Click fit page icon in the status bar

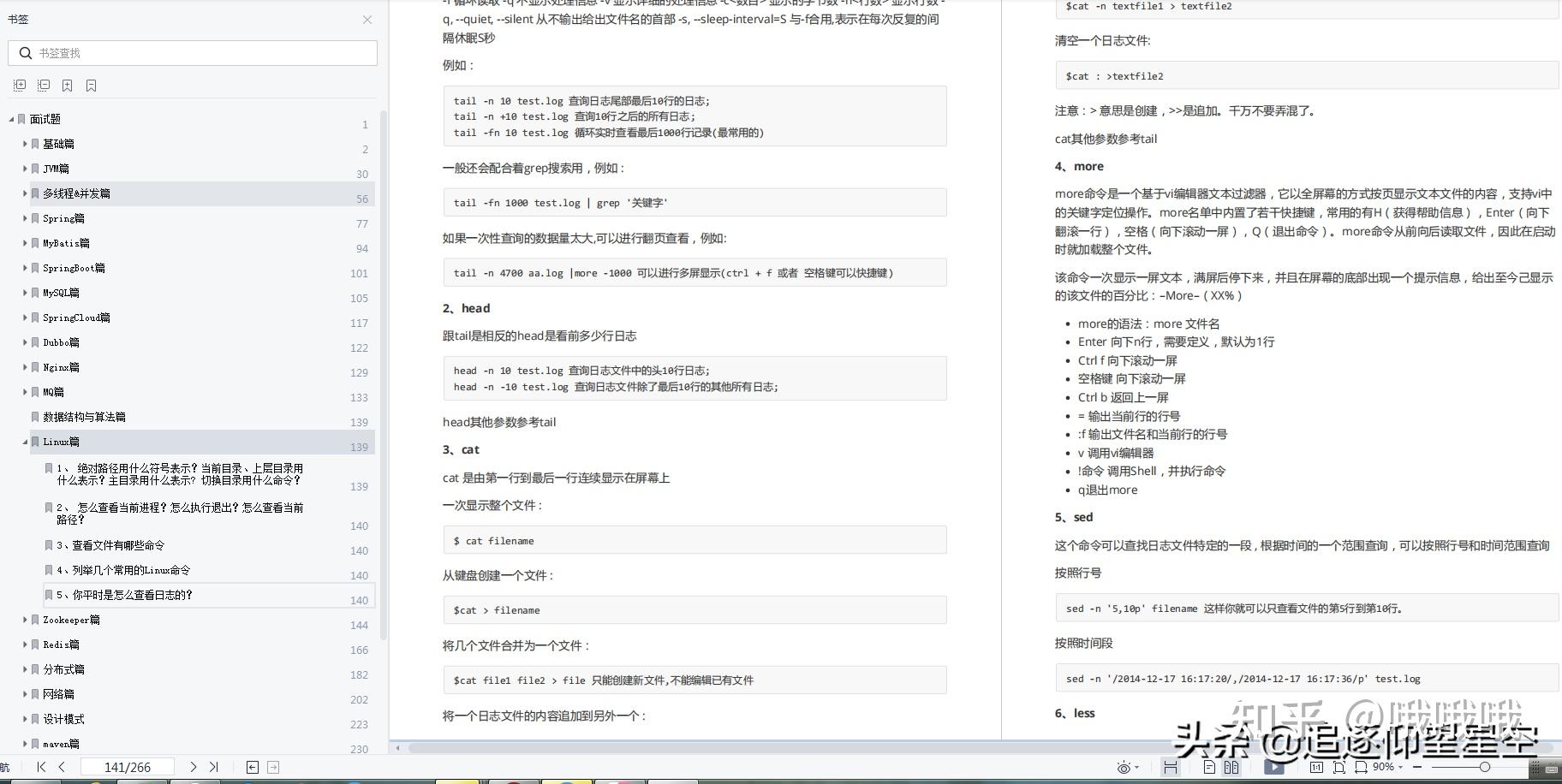1339,768
